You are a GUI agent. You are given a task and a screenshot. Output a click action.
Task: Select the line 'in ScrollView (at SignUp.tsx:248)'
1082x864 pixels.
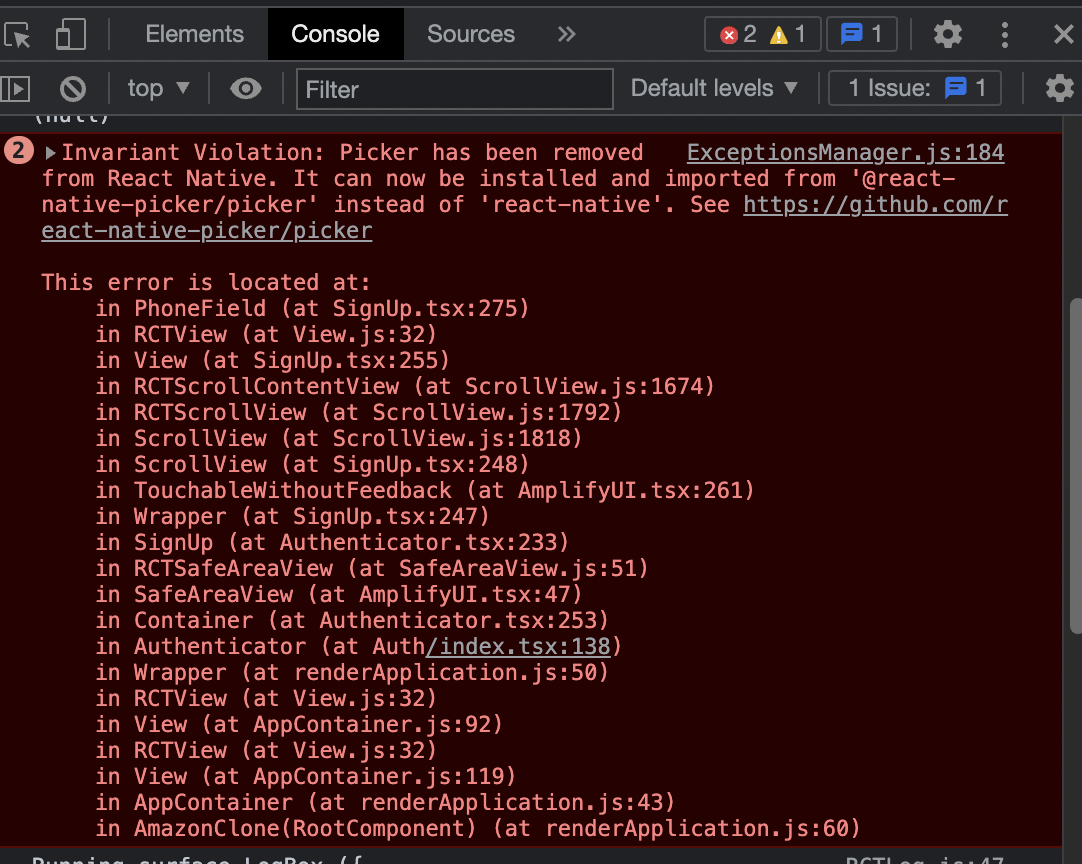pyautogui.click(x=312, y=464)
